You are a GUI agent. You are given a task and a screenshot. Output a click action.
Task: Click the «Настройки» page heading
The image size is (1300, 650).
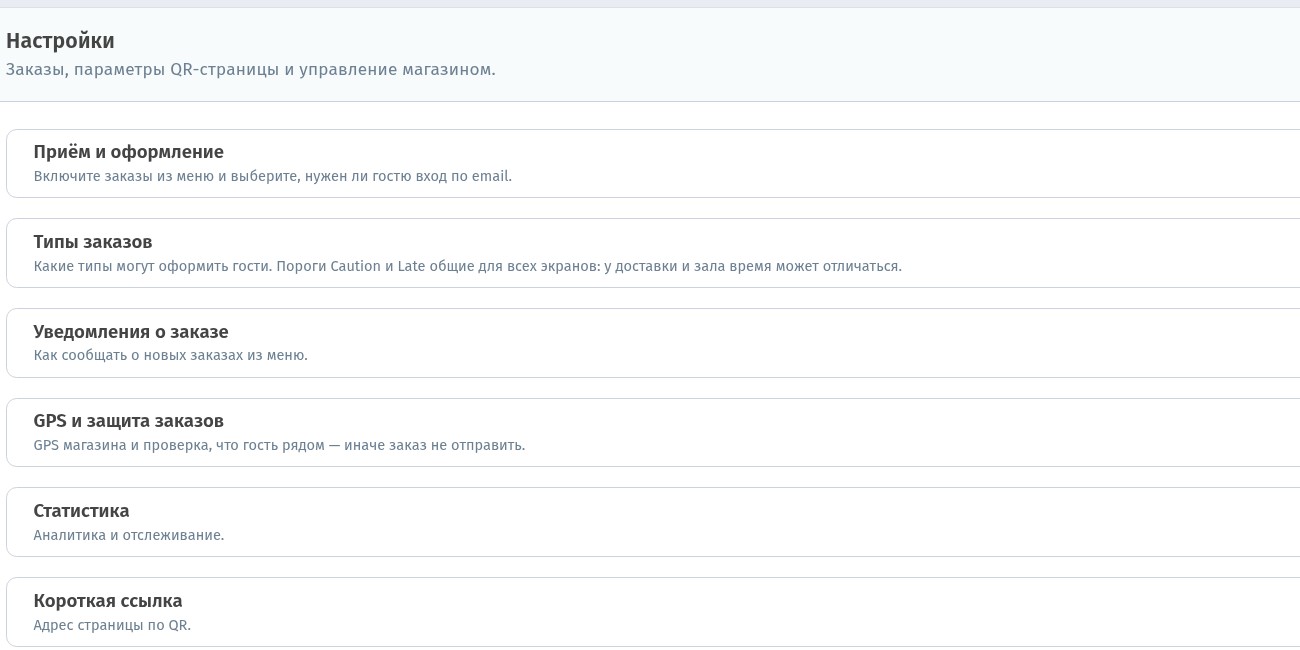tap(60, 41)
